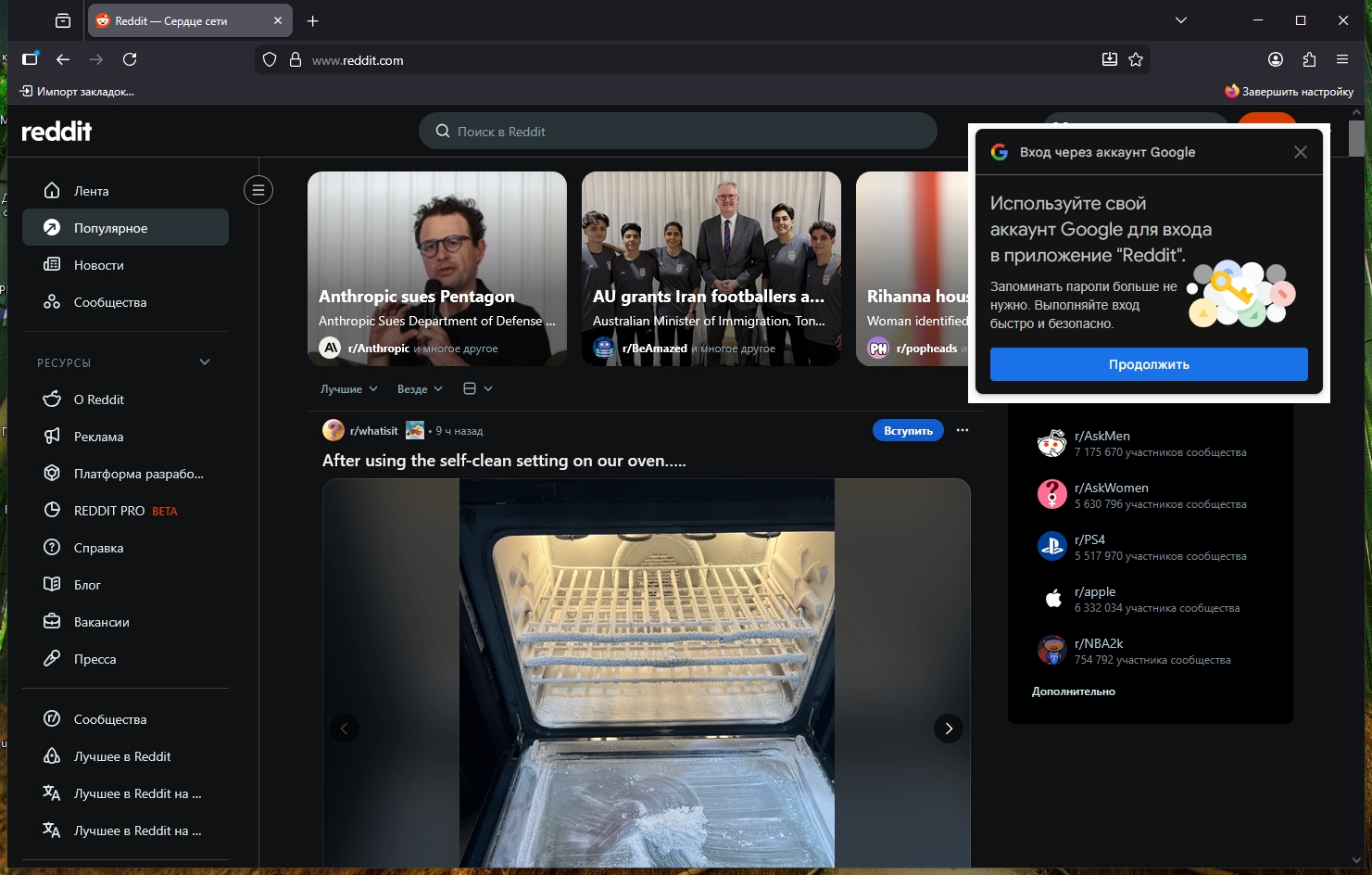Open the Anthropic sues Pentagon card
This screenshot has height=875, width=1372.
pos(437,269)
